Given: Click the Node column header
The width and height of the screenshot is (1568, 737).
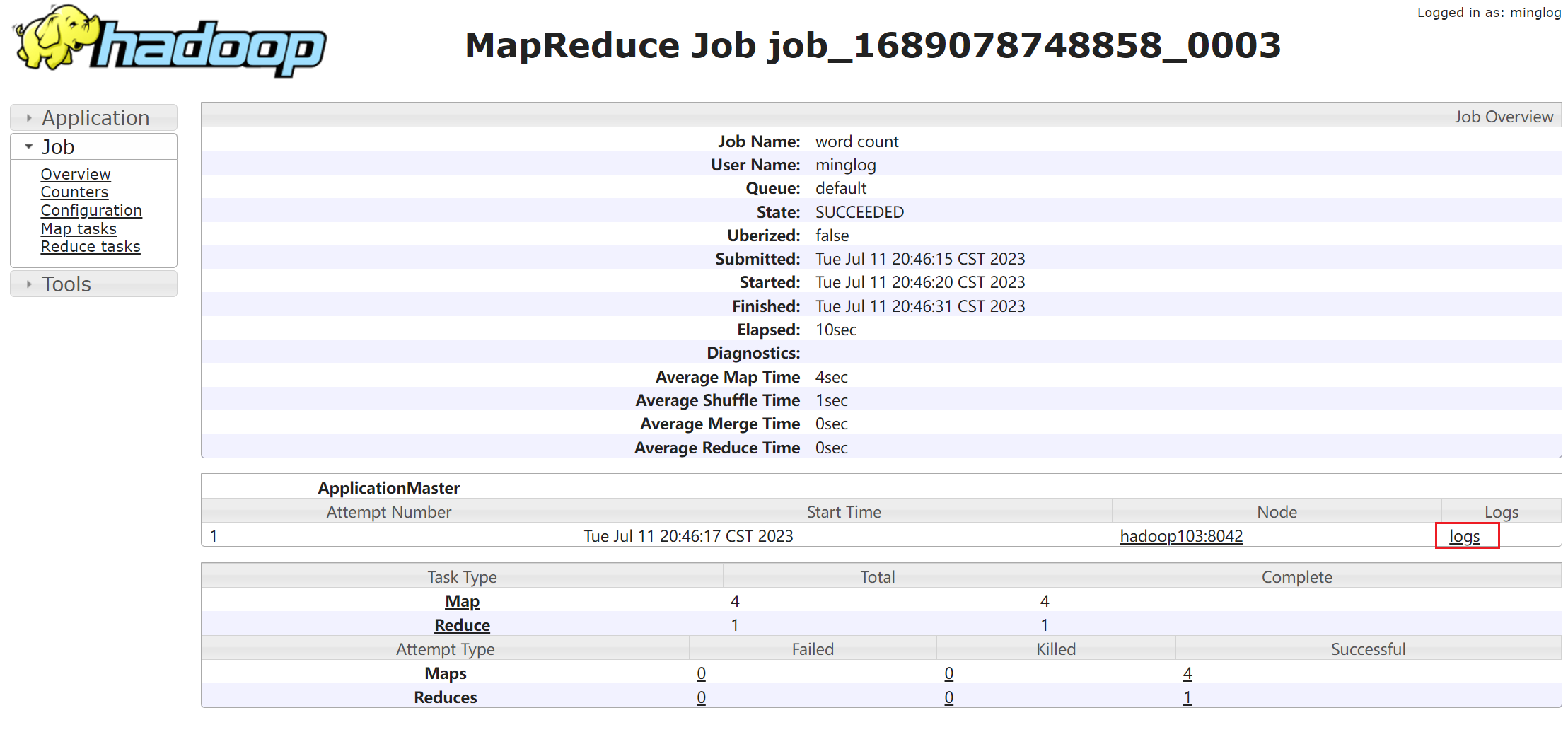Looking at the screenshot, I should pyautogui.click(x=1277, y=511).
